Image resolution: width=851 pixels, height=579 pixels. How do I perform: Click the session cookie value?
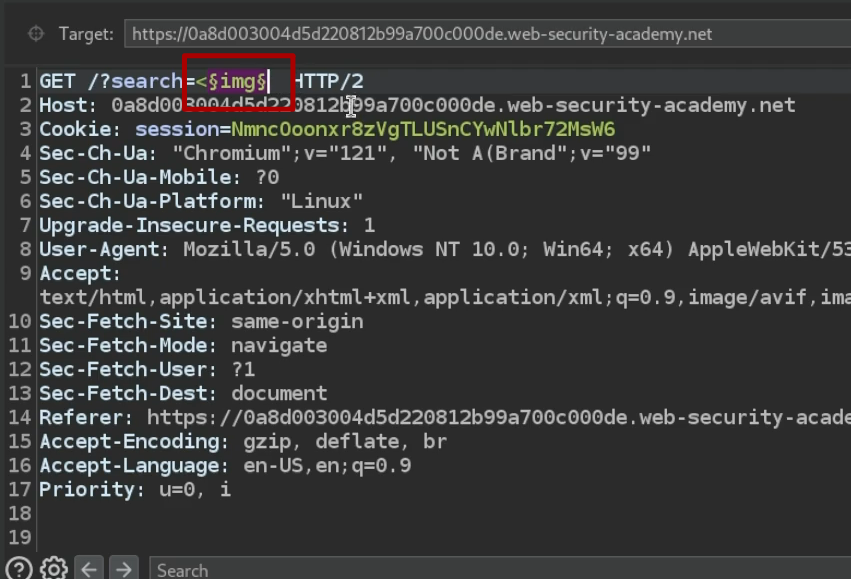point(422,129)
